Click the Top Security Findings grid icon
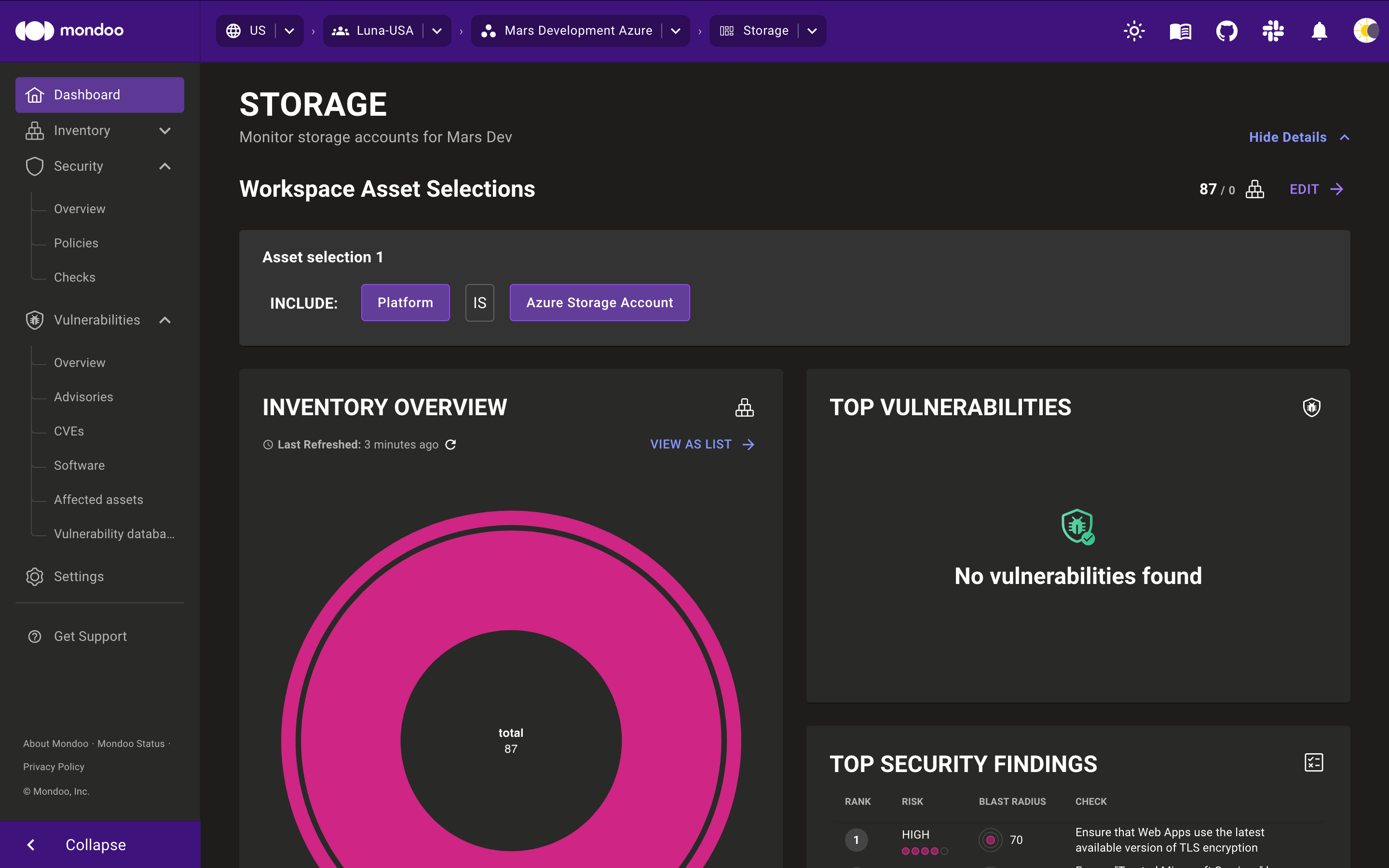The image size is (1389, 868). click(x=1313, y=762)
